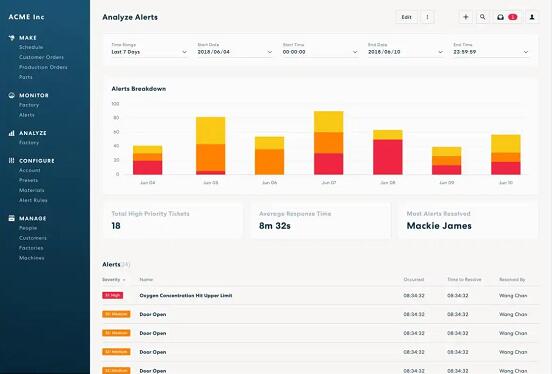The image size is (552, 374).
Task: Open Customers under MANAGE
Action: pos(33,238)
